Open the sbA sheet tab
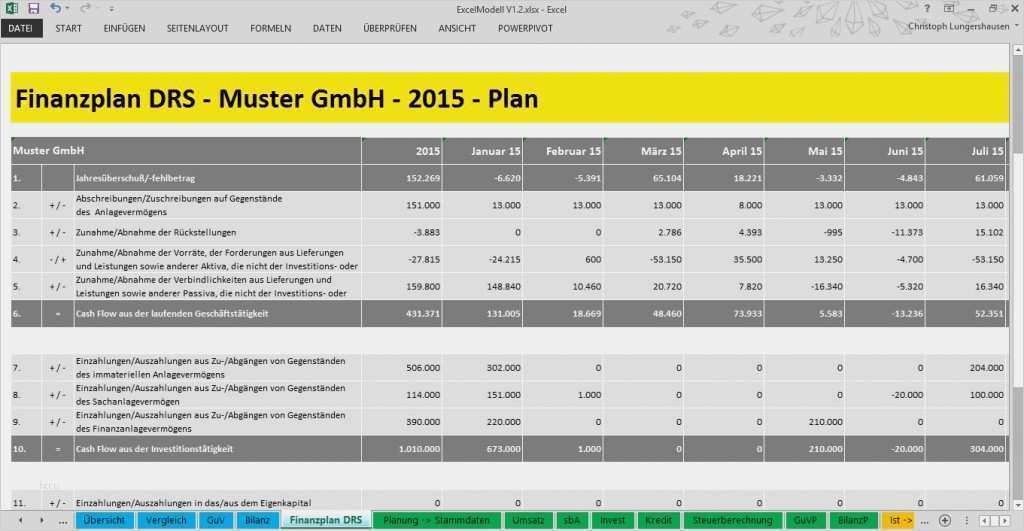 click(571, 521)
